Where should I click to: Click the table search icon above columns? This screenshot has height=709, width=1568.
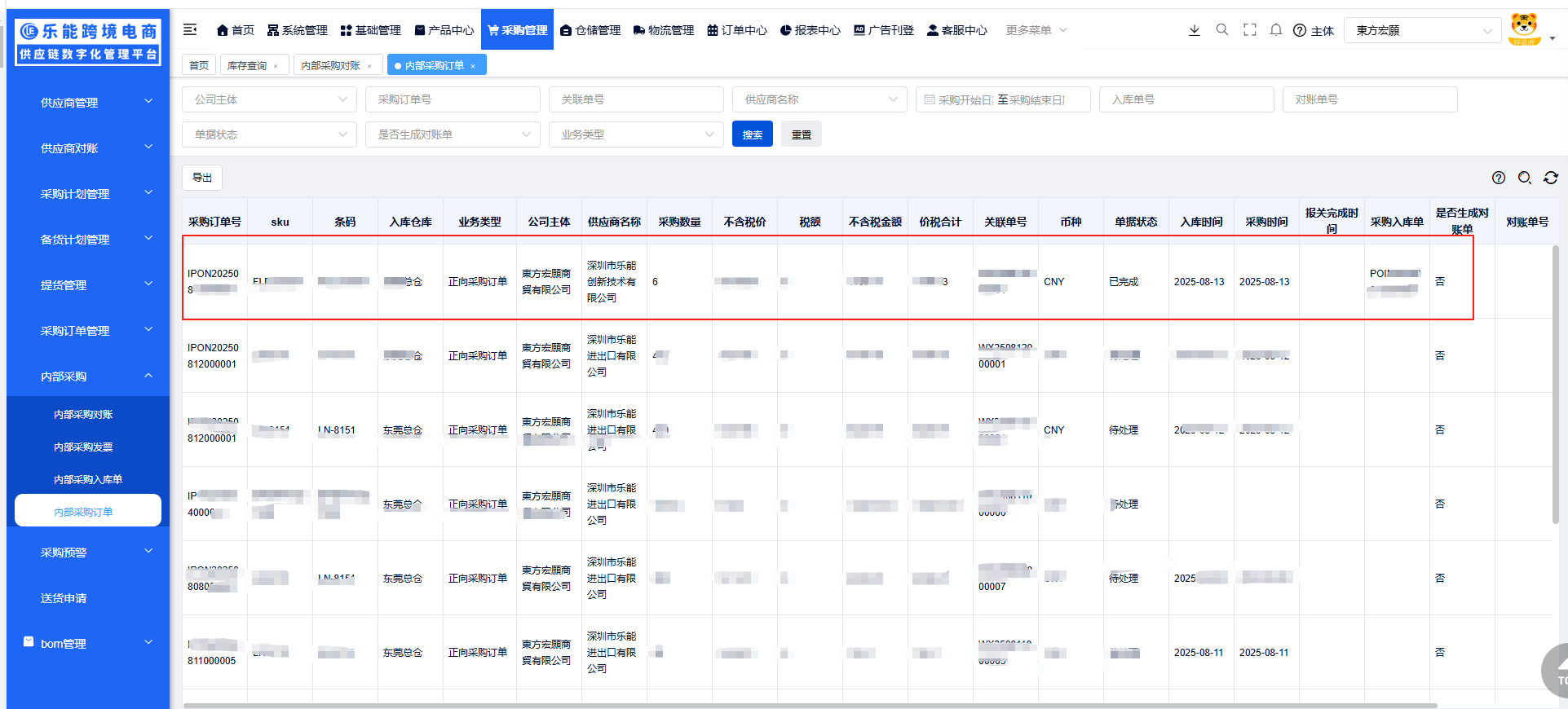pos(1524,178)
